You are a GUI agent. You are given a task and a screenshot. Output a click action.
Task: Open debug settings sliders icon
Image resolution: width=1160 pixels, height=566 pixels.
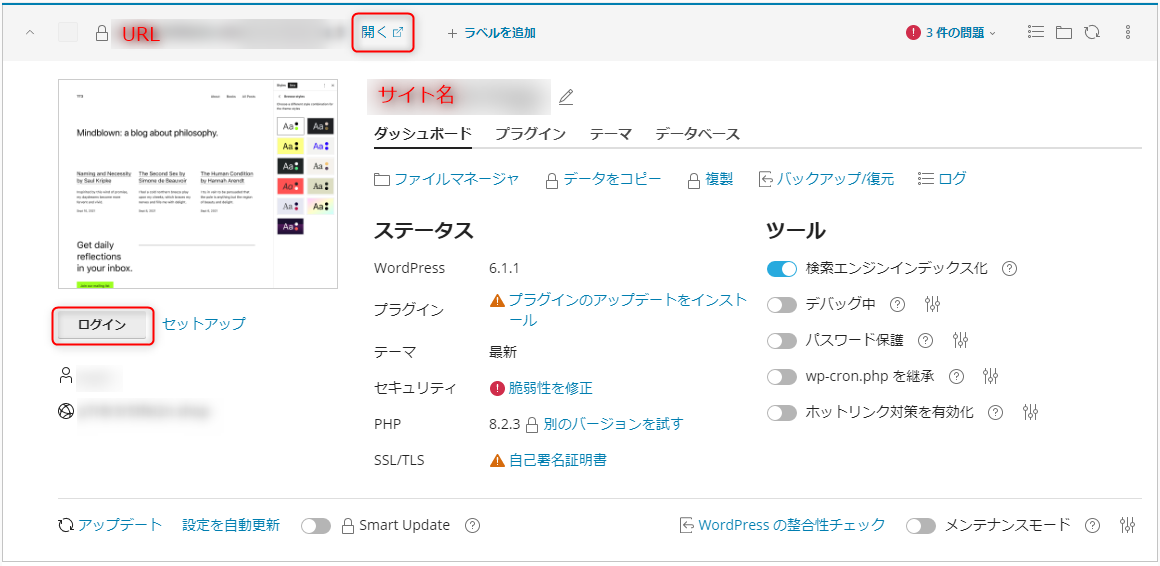pos(932,304)
